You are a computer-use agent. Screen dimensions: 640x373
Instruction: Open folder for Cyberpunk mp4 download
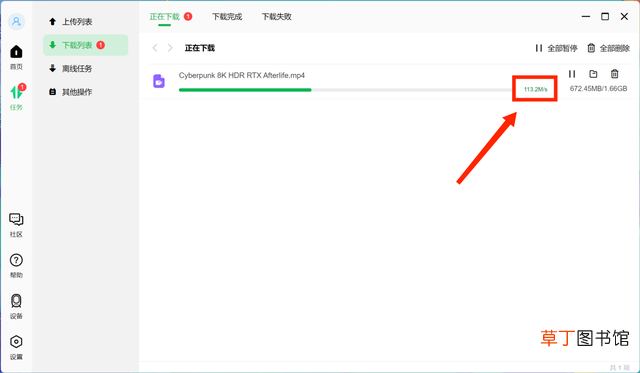pos(593,74)
